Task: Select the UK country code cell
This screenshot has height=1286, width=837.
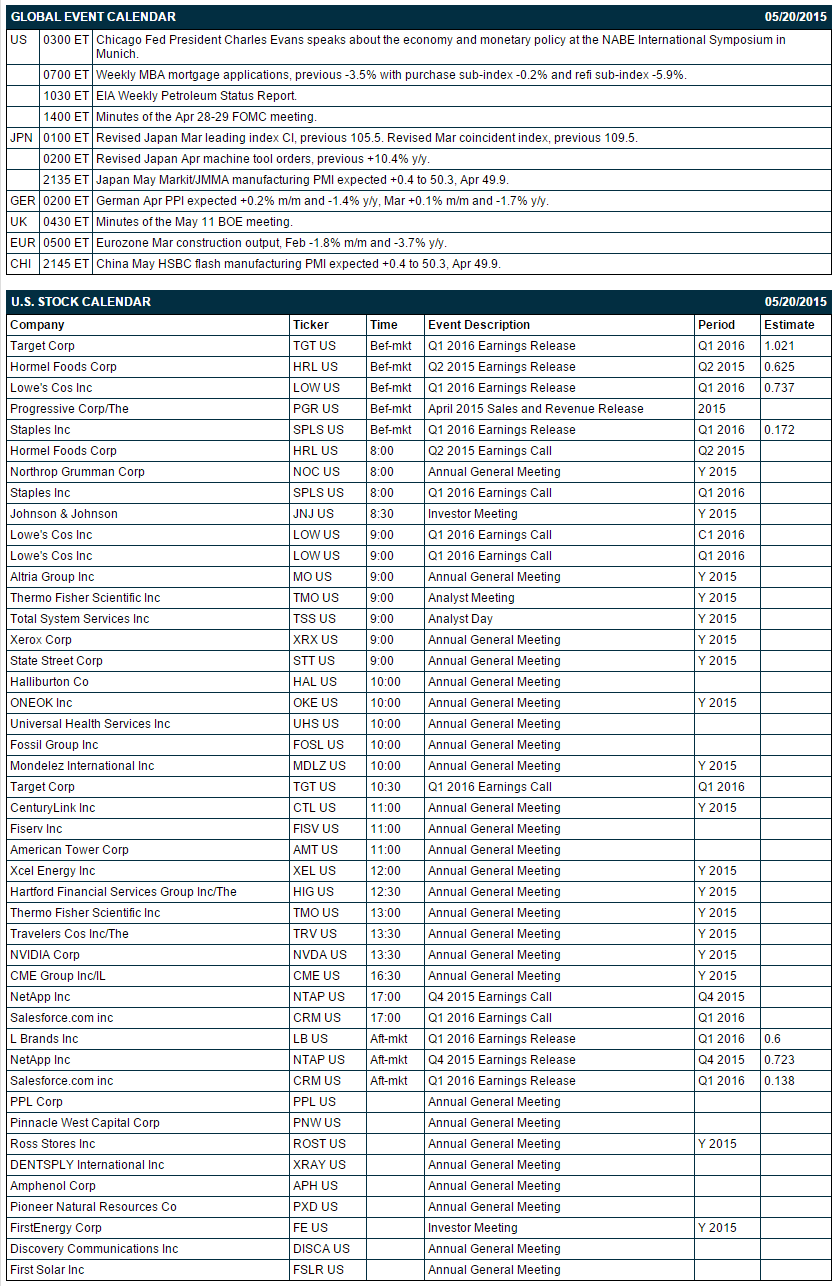Action: (23, 222)
